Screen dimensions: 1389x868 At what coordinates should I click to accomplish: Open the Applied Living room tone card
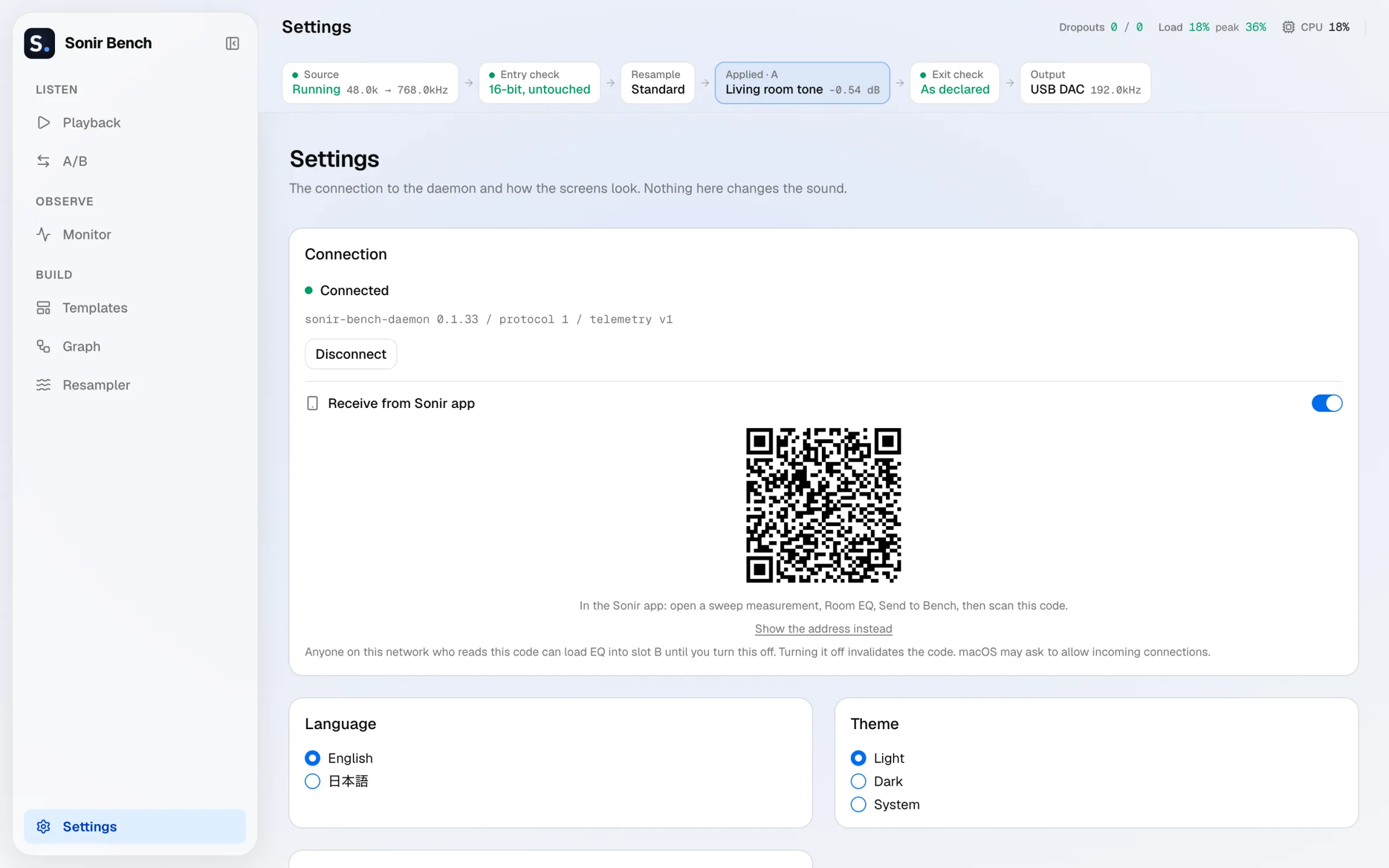803,83
